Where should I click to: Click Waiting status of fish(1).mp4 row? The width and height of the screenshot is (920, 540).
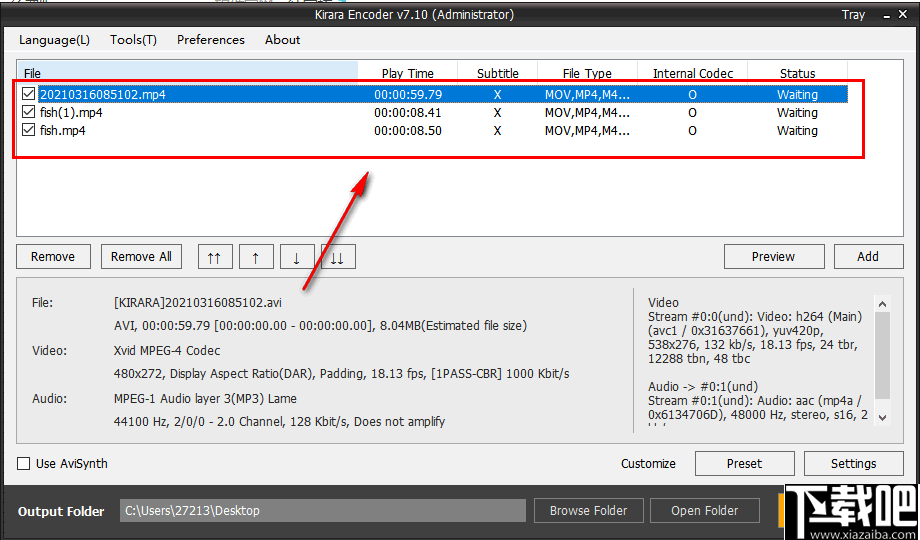[x=797, y=112]
